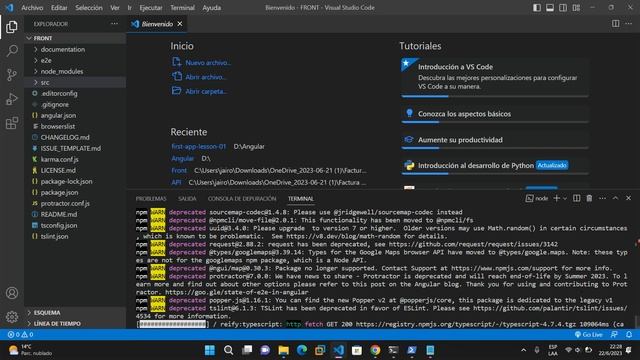This screenshot has height=360, width=640.
Task: Open editor more actions ellipsis
Action: [x=629, y=24]
